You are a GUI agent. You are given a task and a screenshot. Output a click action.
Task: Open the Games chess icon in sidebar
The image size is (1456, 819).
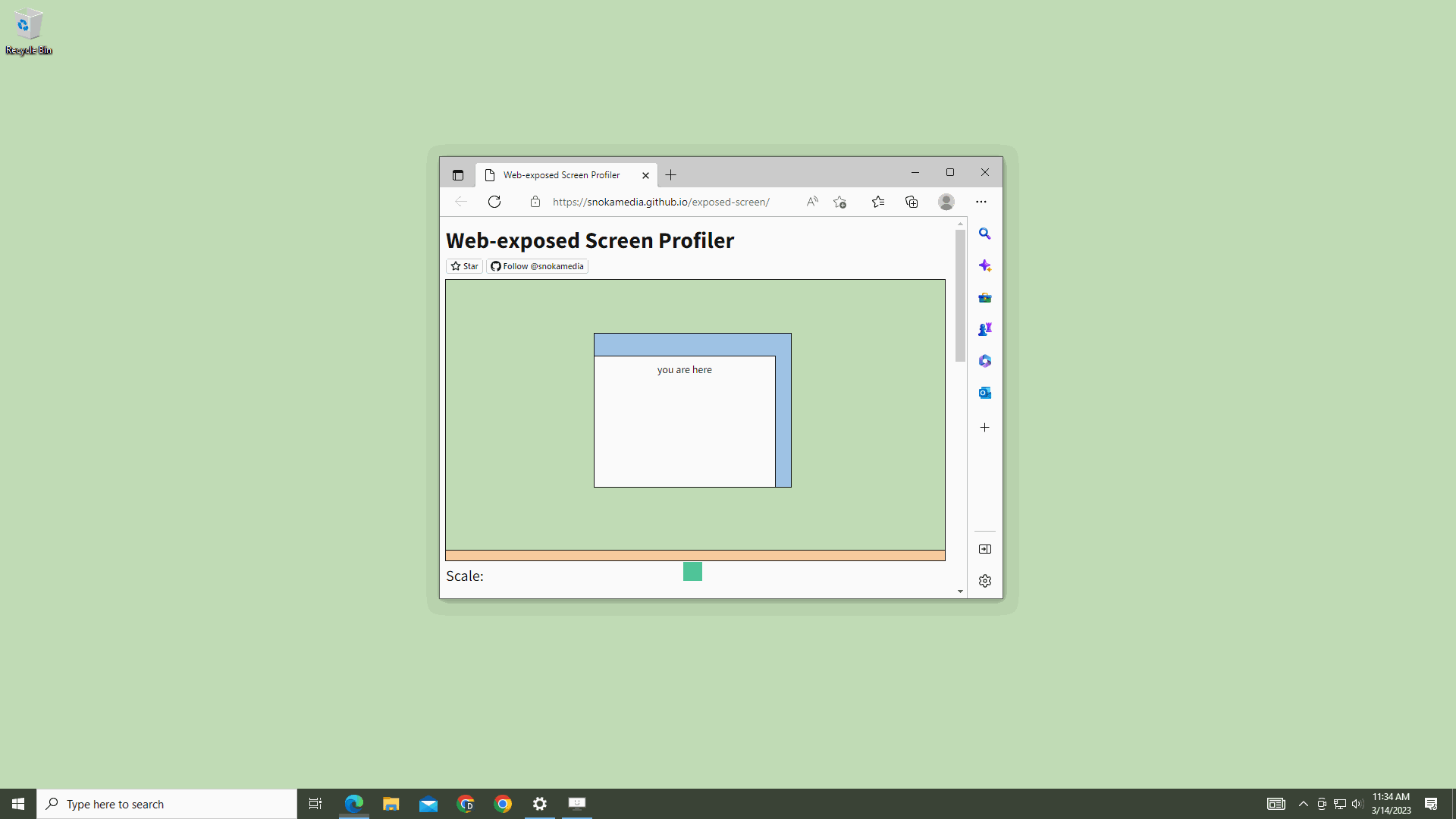tap(984, 330)
